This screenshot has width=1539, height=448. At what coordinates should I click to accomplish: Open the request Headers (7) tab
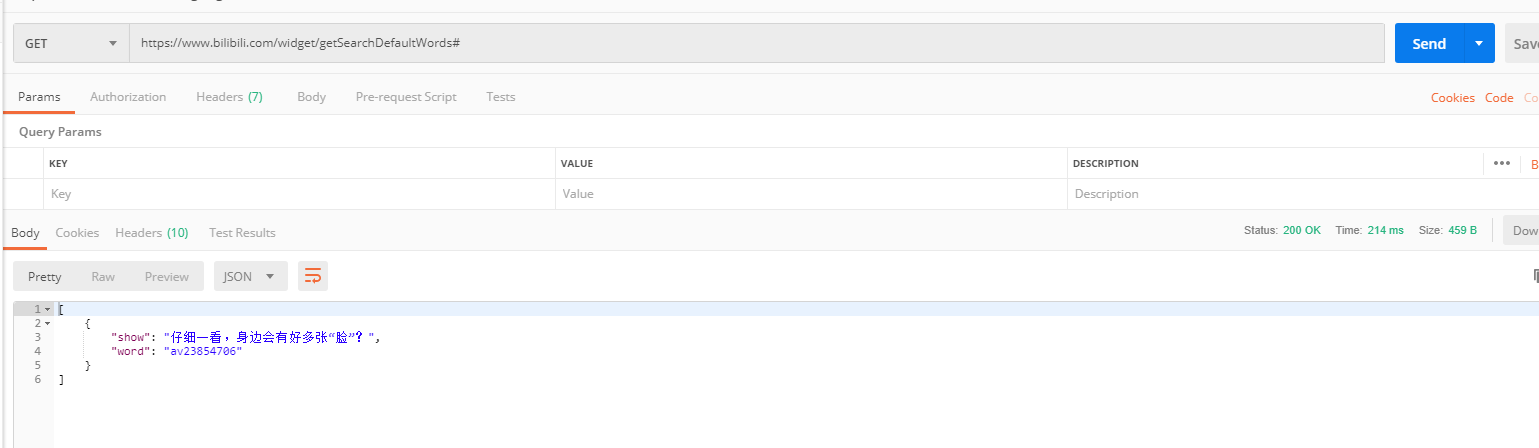pyautogui.click(x=229, y=97)
